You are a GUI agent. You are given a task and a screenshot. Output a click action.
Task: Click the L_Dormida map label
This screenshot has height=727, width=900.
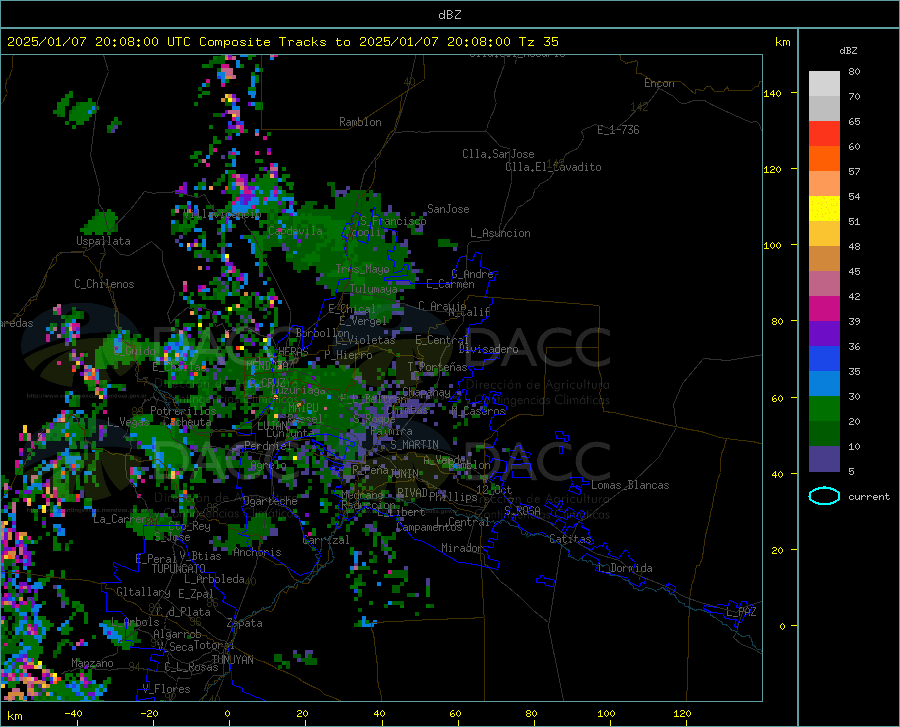625,568
